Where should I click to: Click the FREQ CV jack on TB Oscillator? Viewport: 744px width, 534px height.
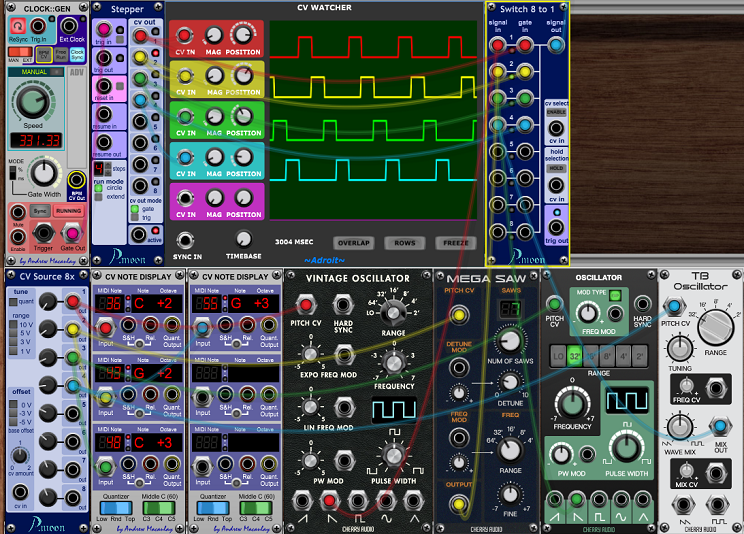click(716, 388)
